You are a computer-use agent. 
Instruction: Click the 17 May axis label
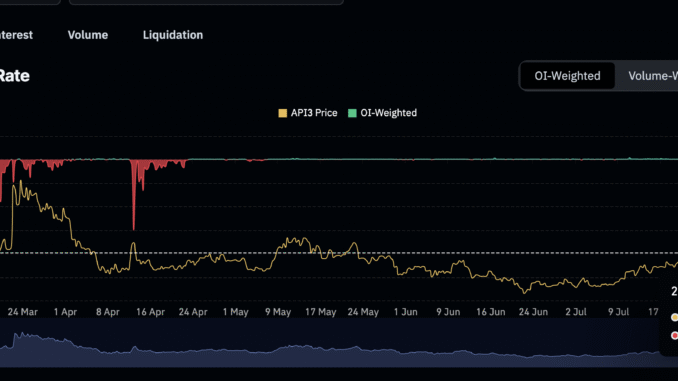[321, 312]
